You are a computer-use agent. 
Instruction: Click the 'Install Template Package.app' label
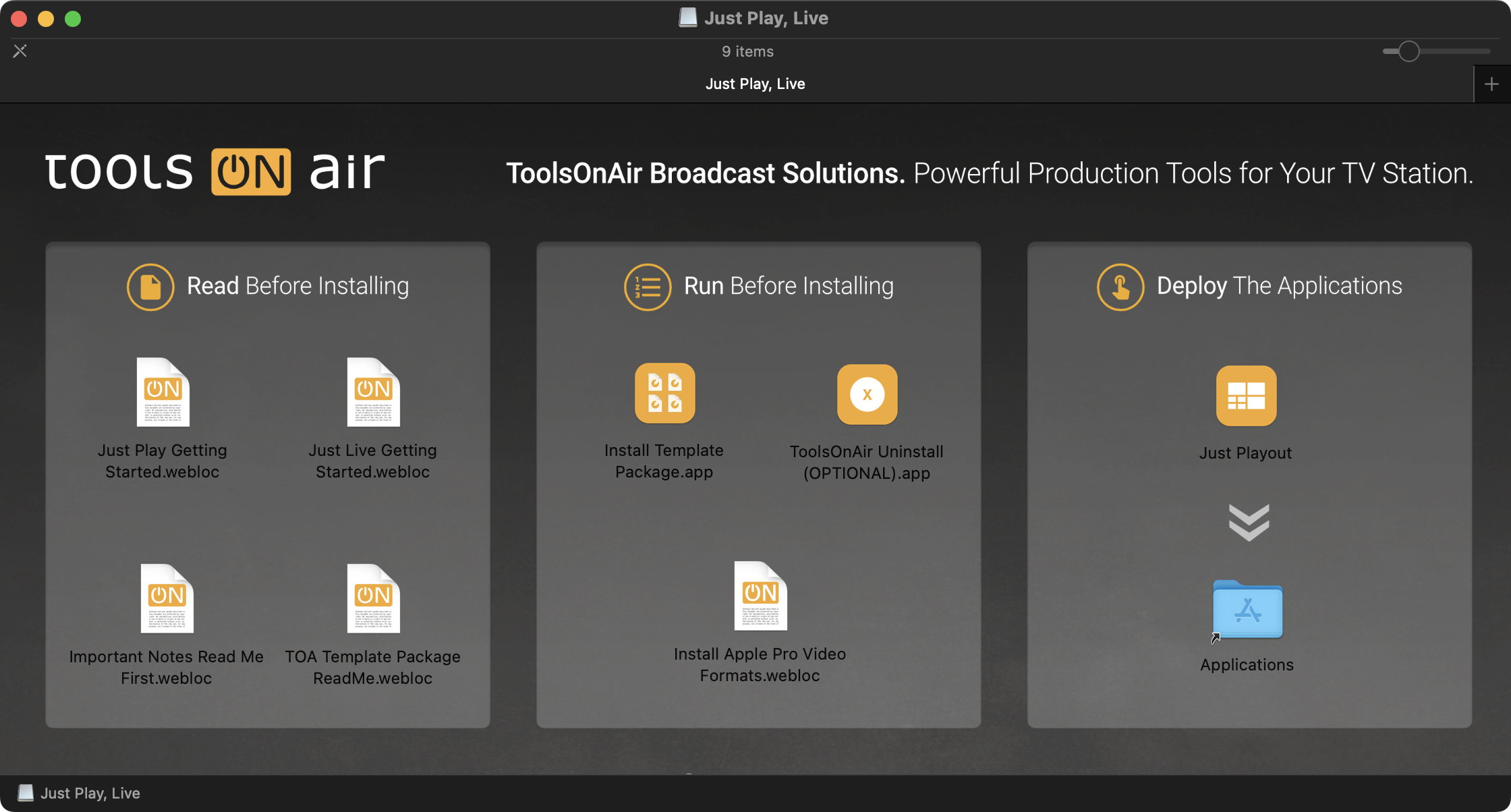664,461
